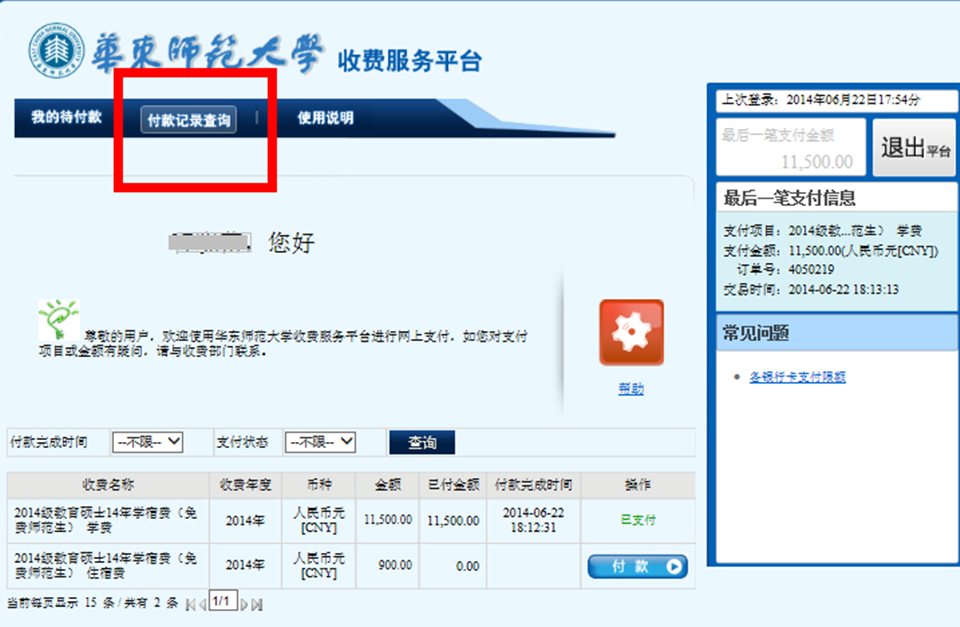Click the 上次登录 last-login time text
960x627 pixels.
click(820, 100)
